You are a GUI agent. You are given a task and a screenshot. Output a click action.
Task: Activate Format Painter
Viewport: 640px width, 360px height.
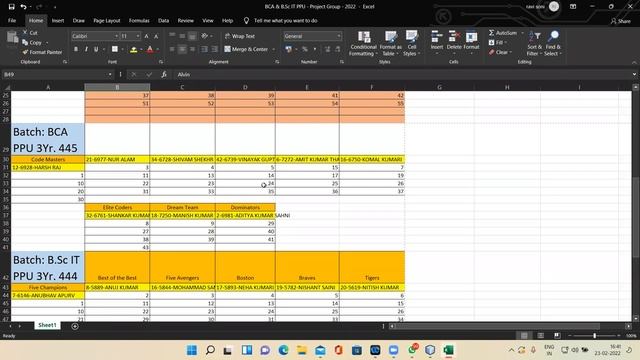[42, 52]
